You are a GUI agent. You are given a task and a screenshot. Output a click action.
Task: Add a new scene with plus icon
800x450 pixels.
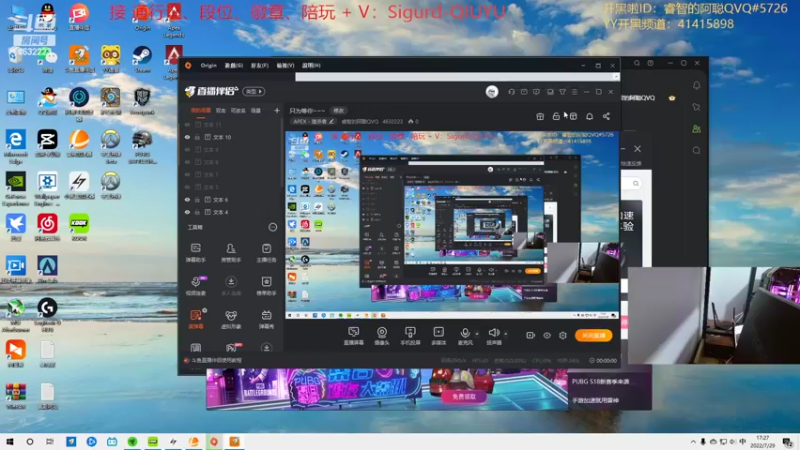click(277, 110)
